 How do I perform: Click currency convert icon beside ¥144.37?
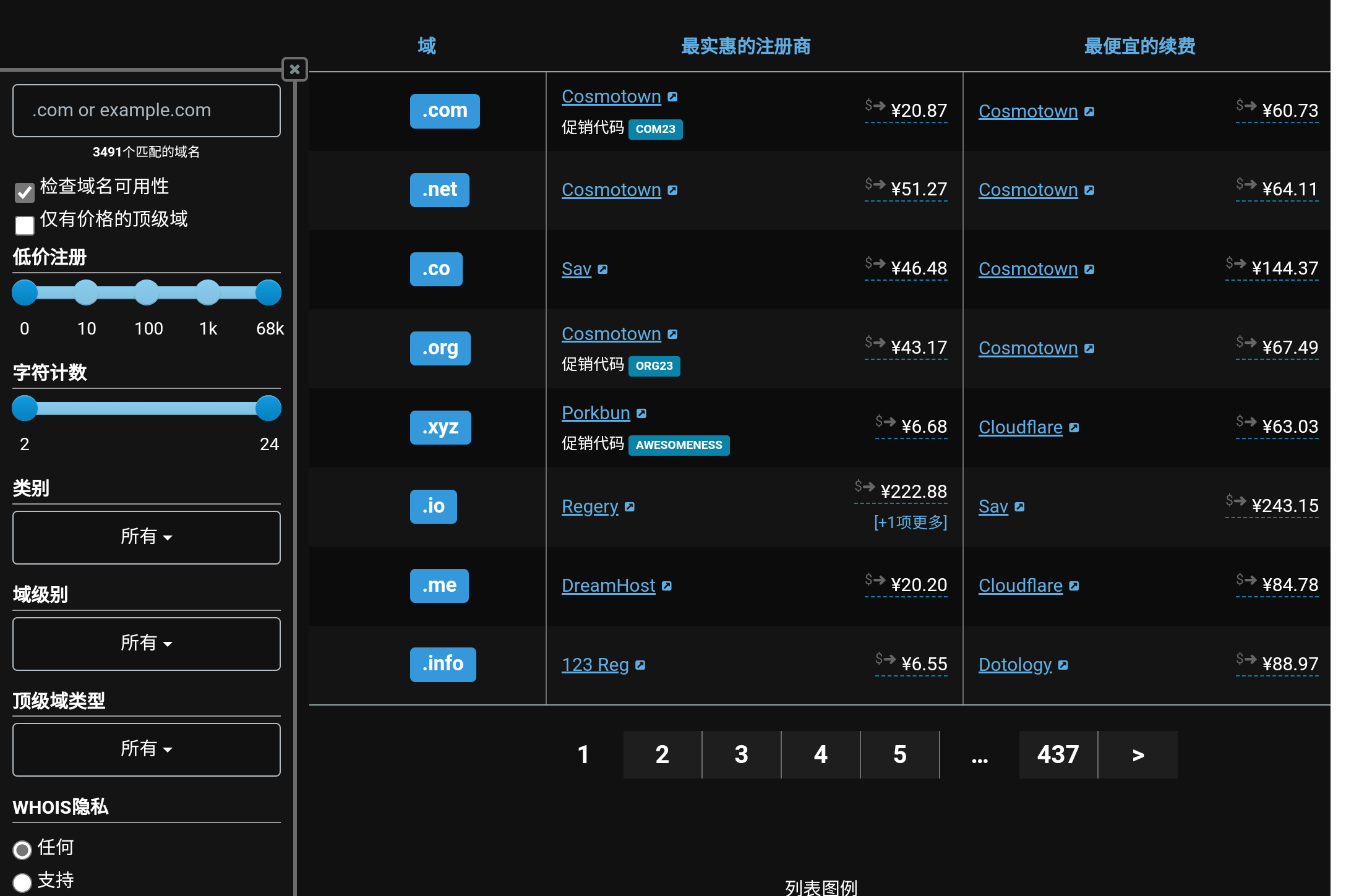[1236, 263]
